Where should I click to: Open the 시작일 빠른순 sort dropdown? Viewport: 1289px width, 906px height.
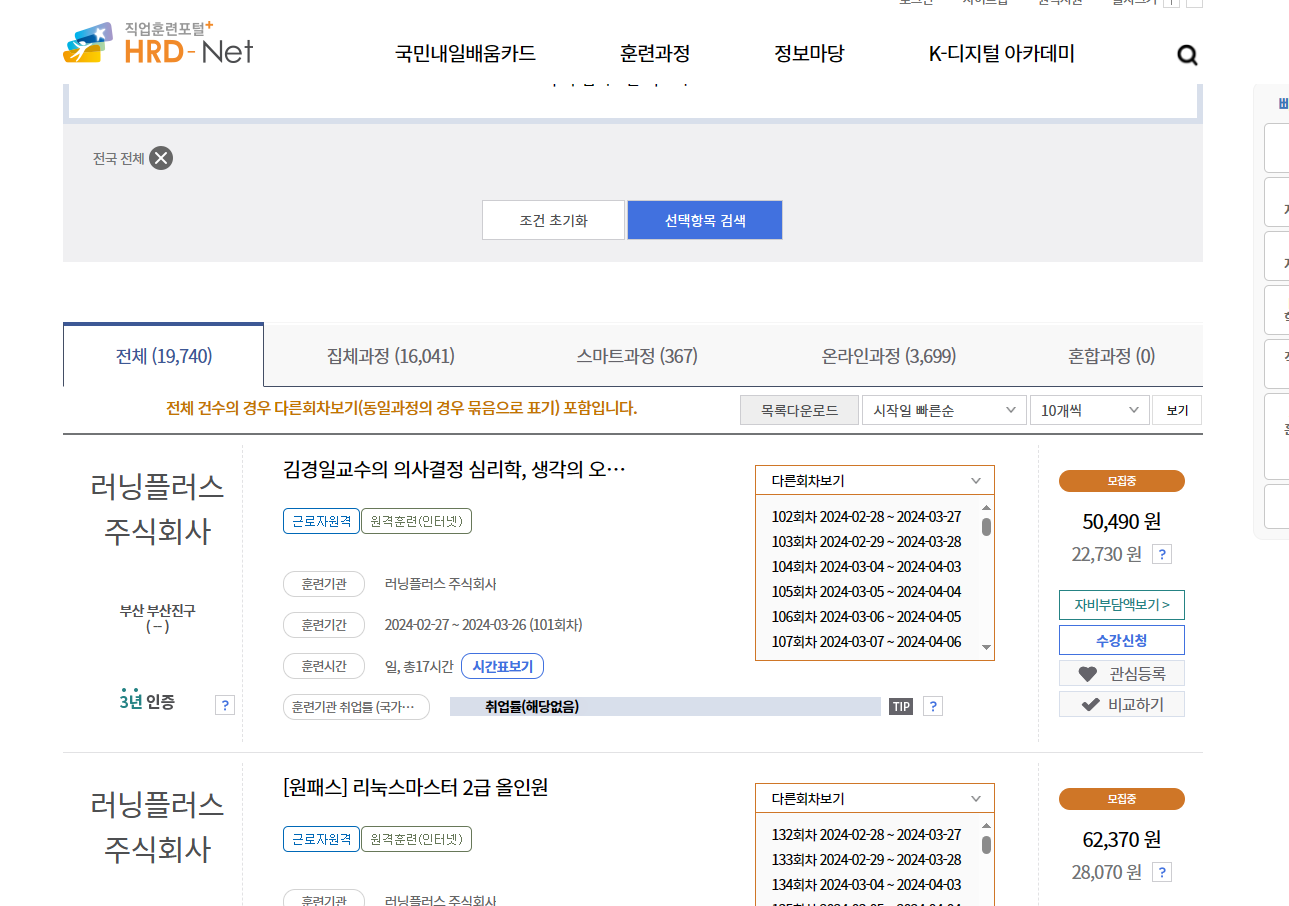coord(944,410)
